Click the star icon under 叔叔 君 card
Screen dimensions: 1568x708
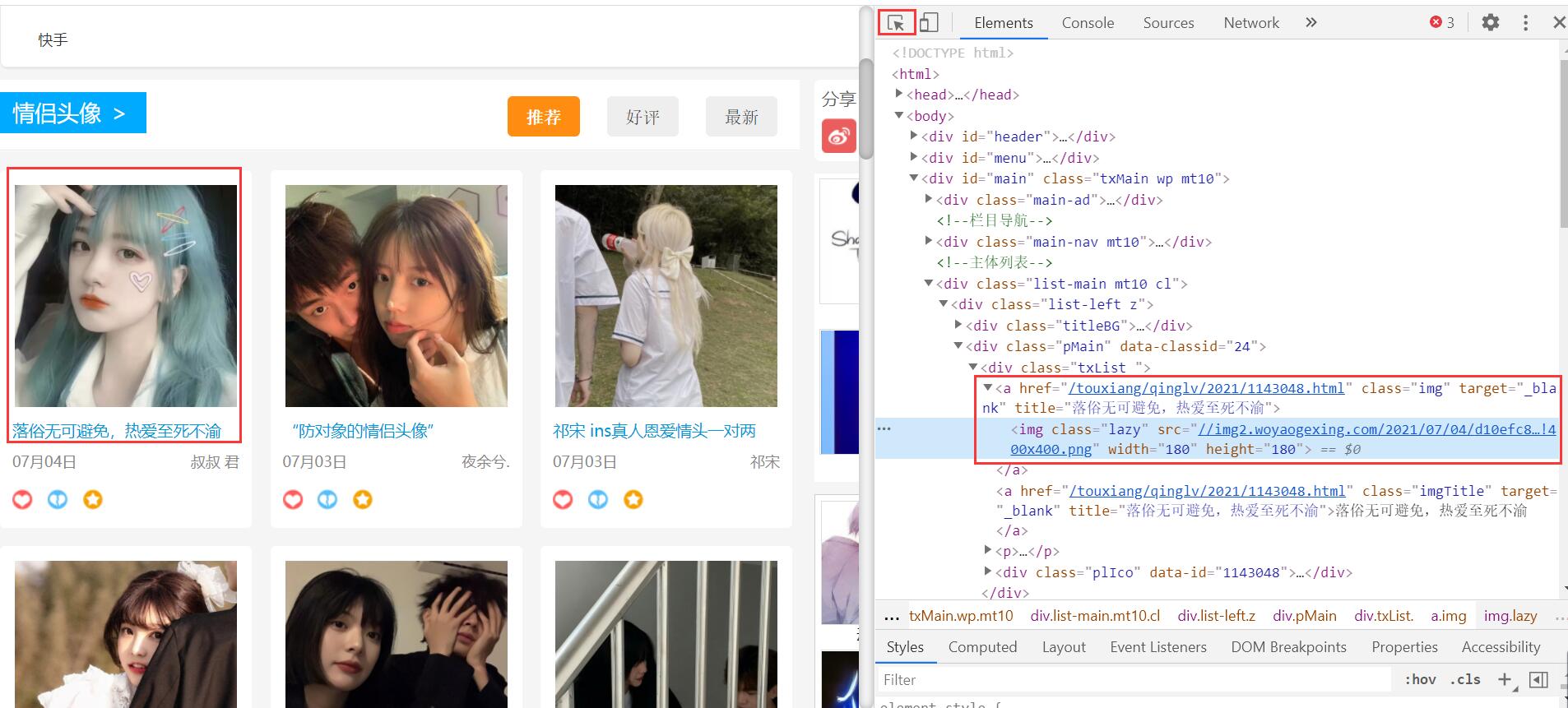pos(93,499)
